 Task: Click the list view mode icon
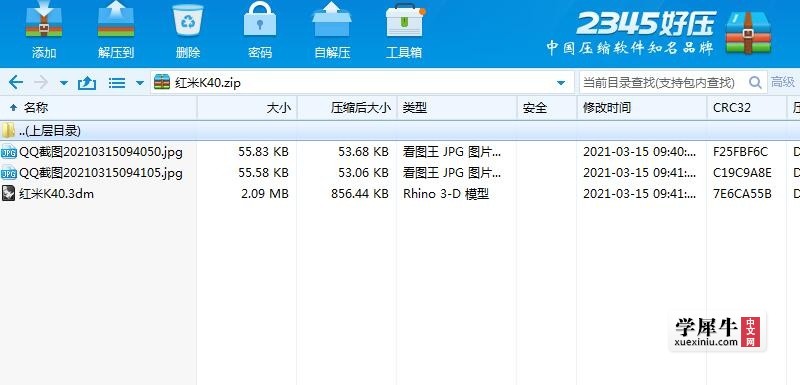tap(117, 83)
